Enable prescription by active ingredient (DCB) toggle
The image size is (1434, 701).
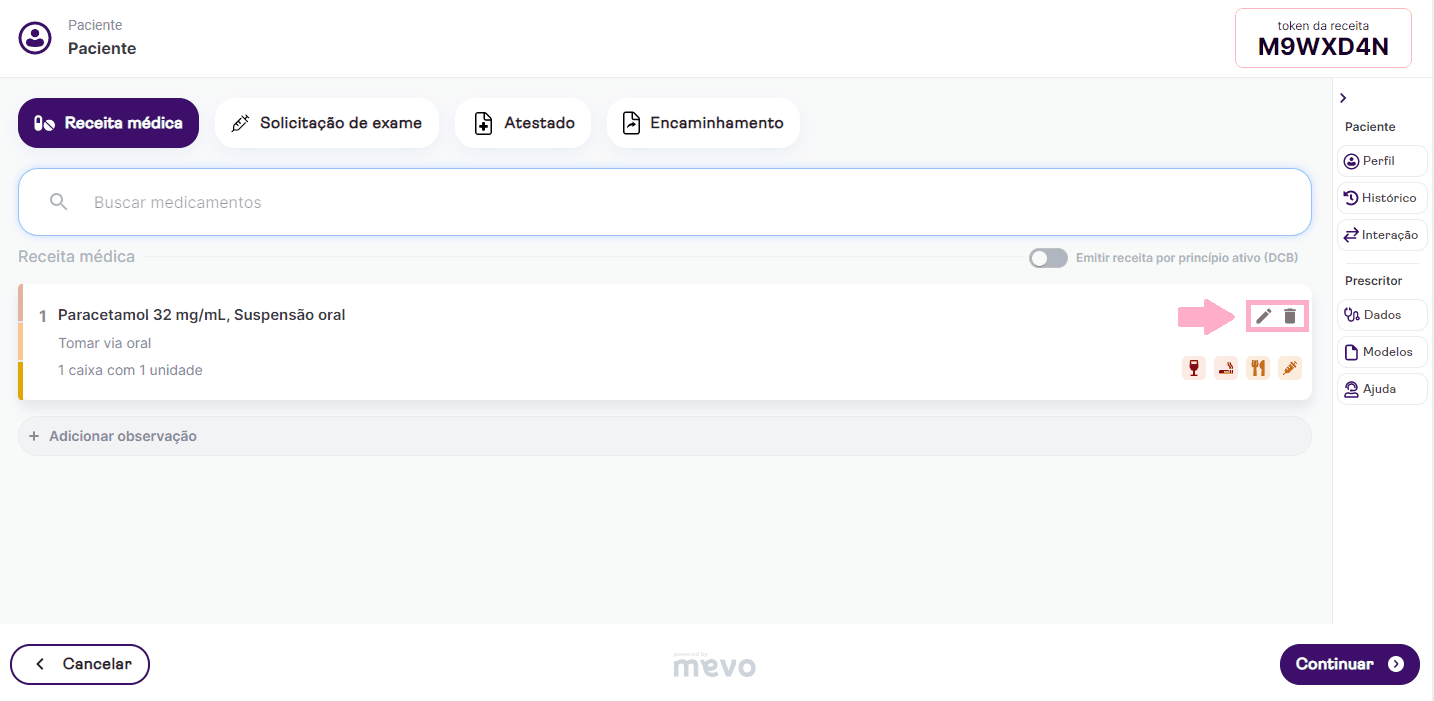tap(1048, 258)
